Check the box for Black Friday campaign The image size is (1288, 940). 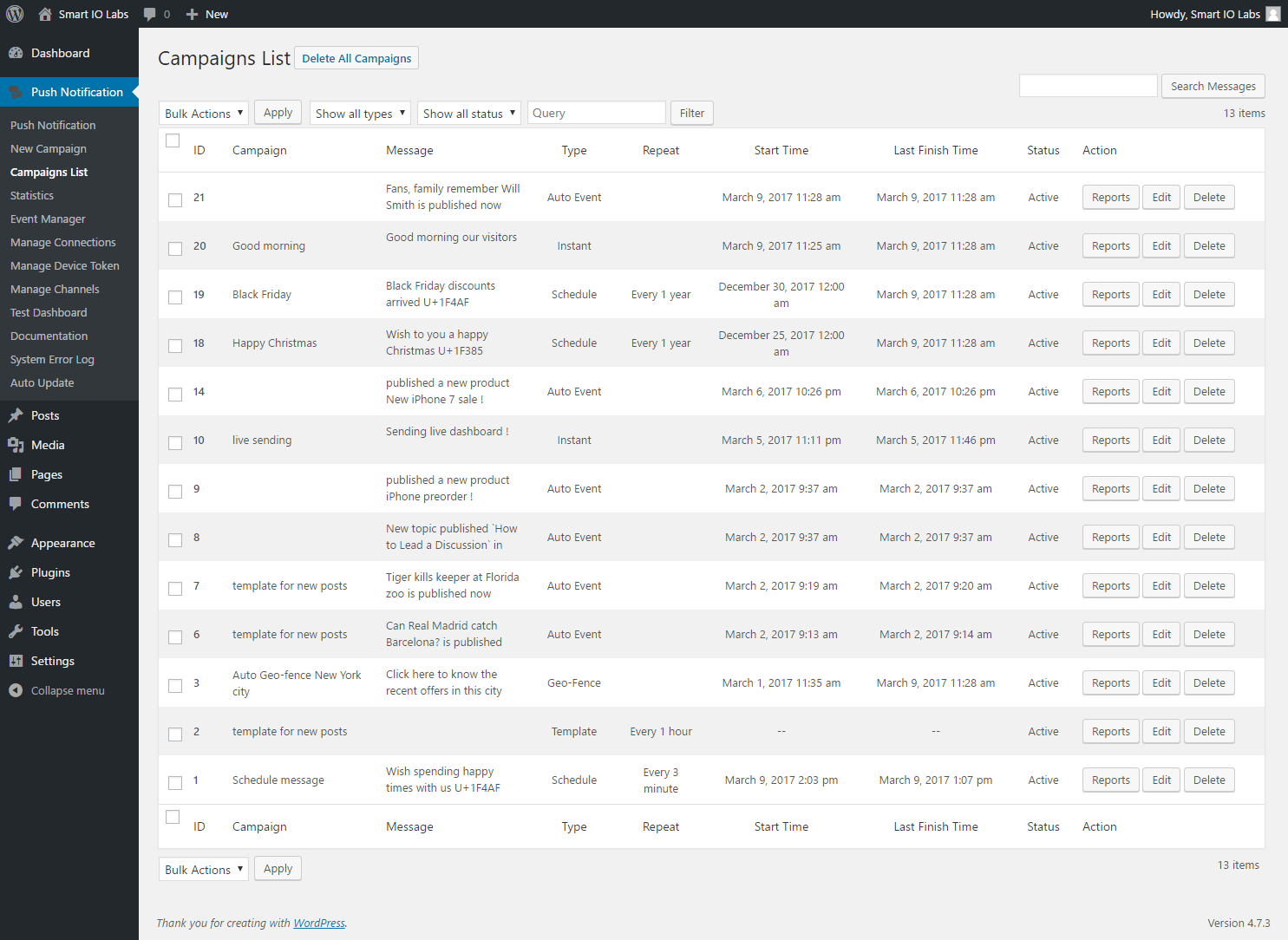click(x=175, y=297)
